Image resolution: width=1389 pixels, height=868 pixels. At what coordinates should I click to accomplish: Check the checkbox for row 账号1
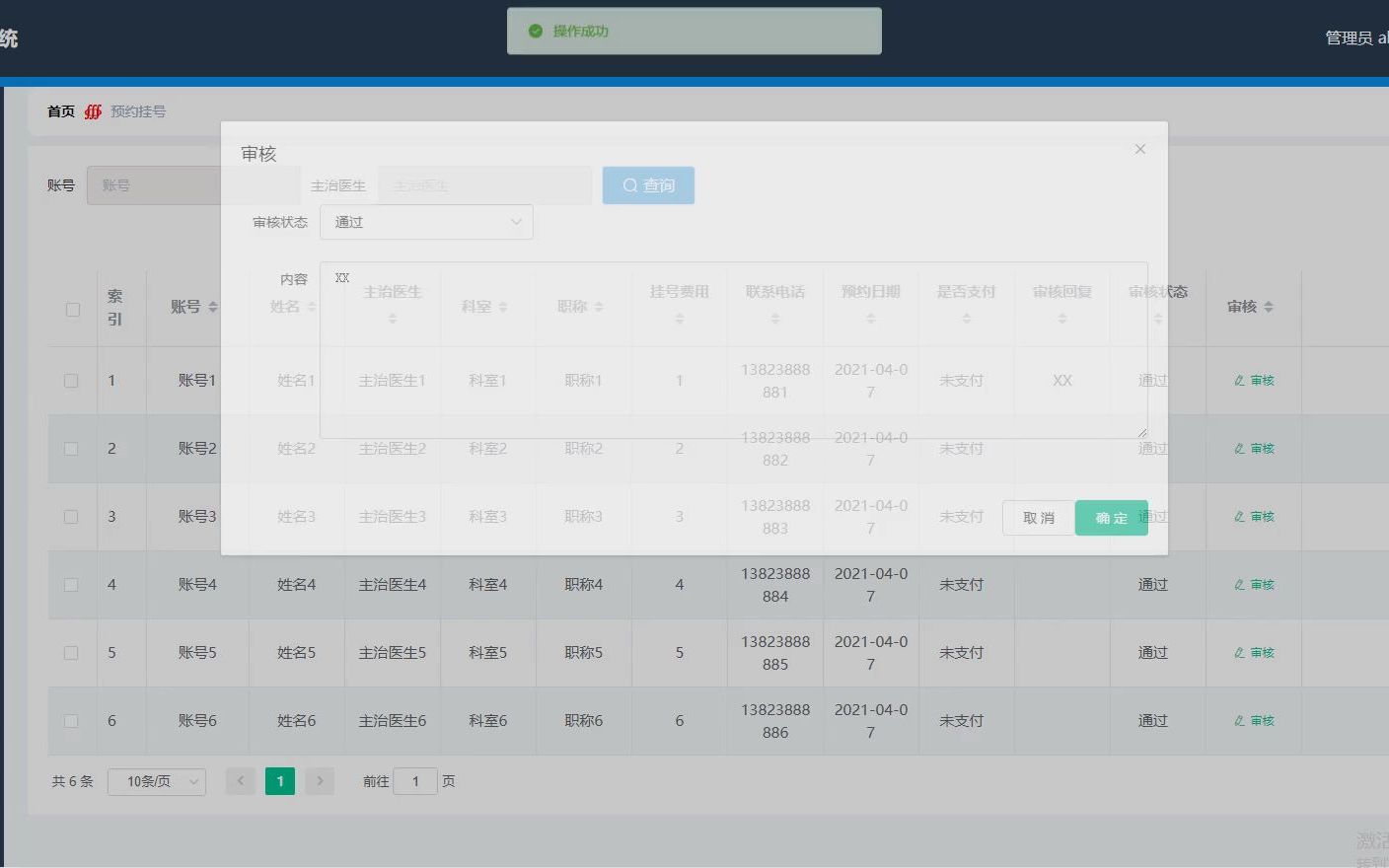click(71, 381)
